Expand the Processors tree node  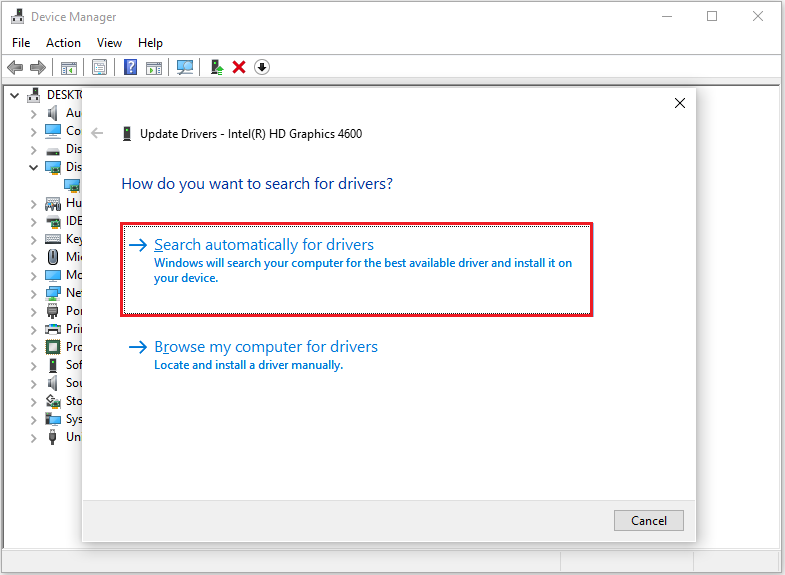click(33, 347)
